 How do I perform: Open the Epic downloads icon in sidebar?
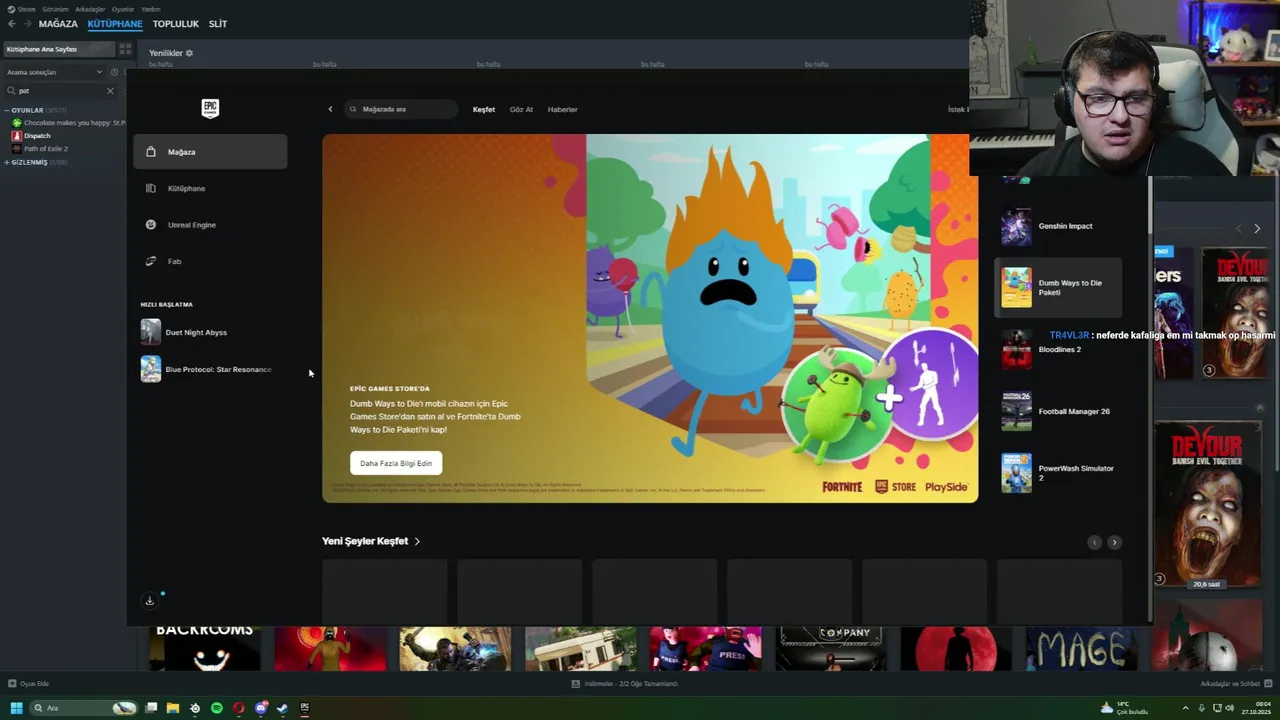click(x=150, y=600)
